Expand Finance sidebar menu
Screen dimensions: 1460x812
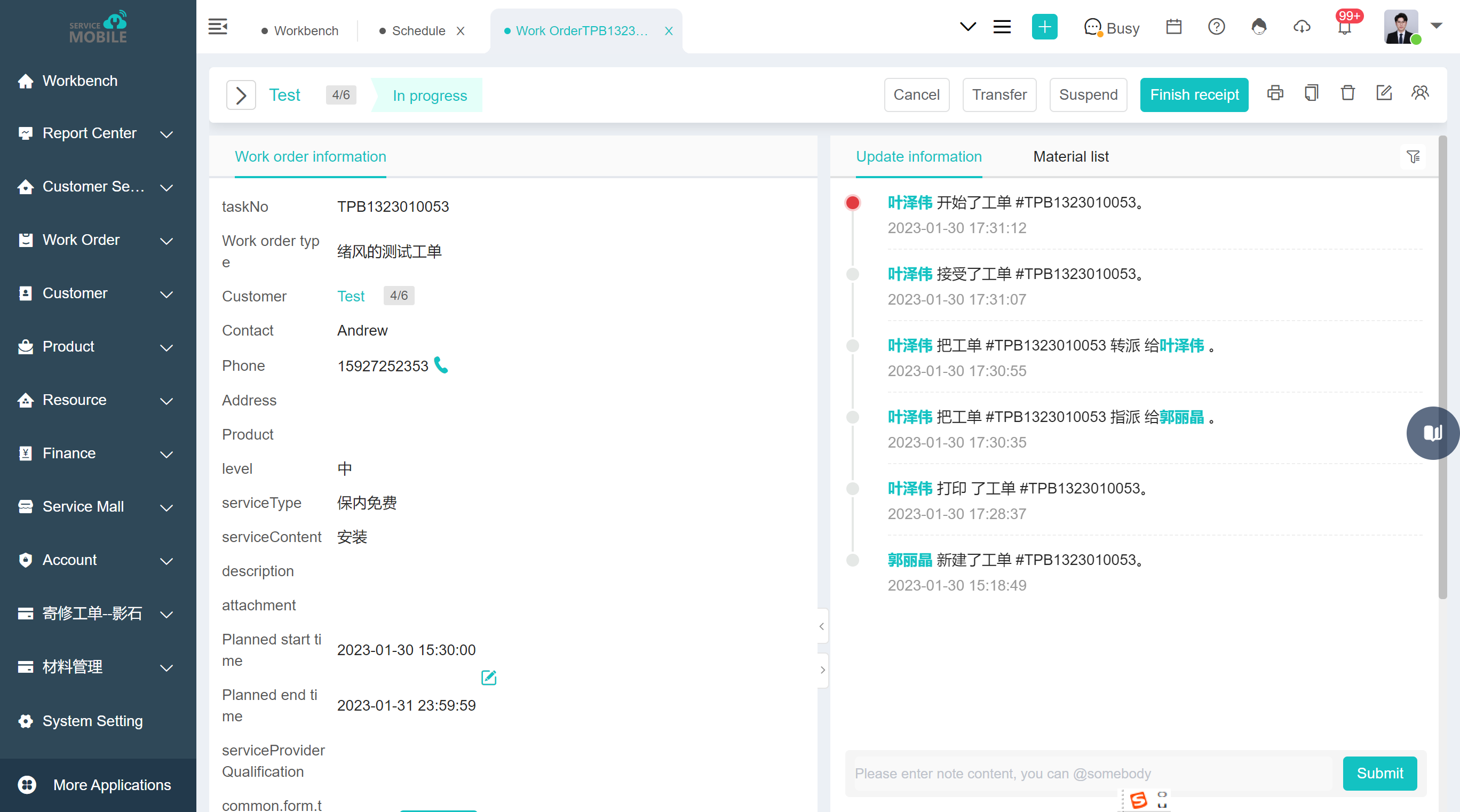(166, 454)
